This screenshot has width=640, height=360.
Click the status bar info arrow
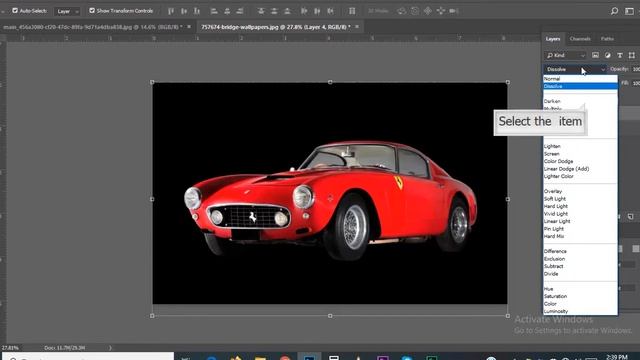click(x=110, y=348)
